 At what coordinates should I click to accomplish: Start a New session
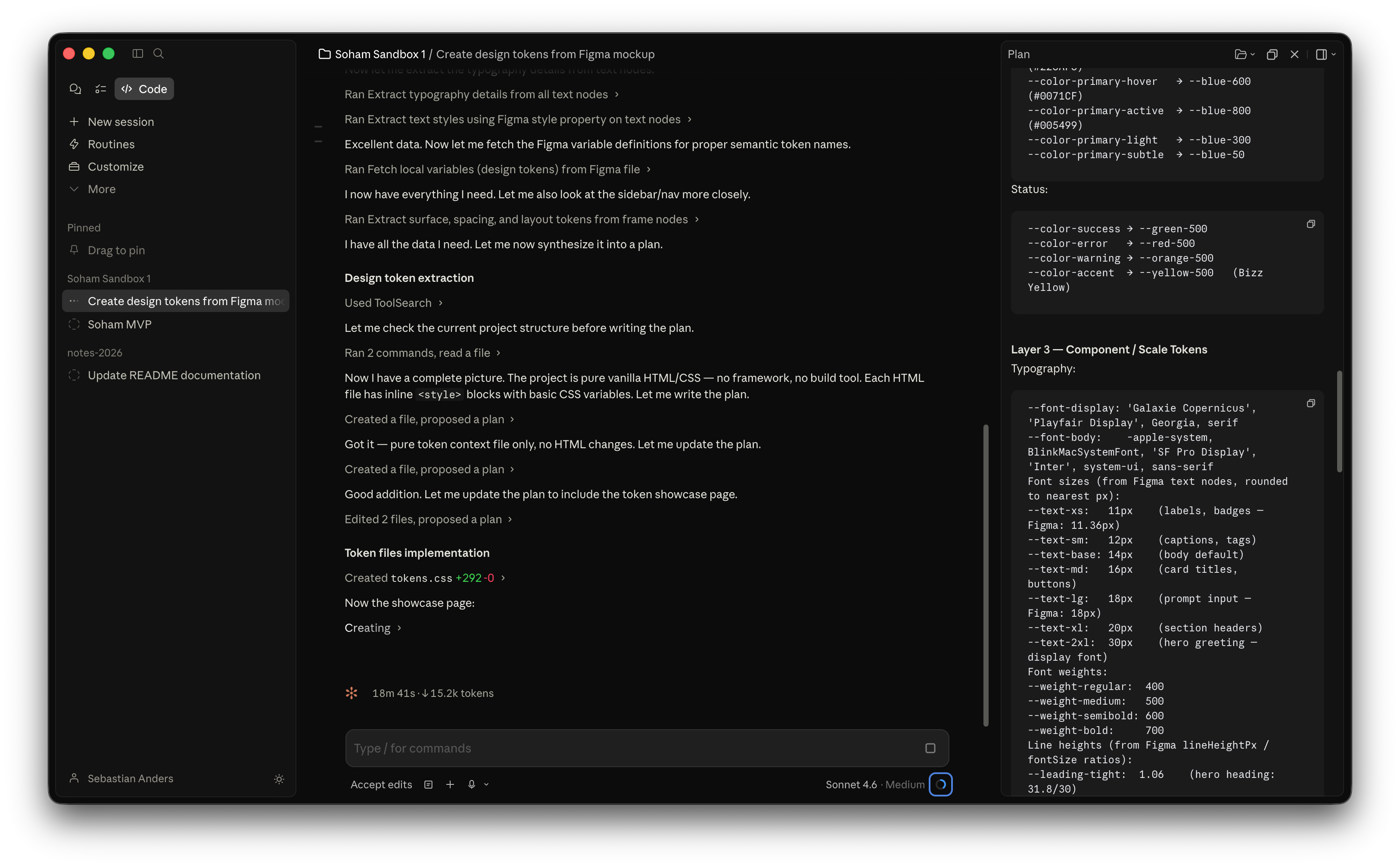coord(121,122)
